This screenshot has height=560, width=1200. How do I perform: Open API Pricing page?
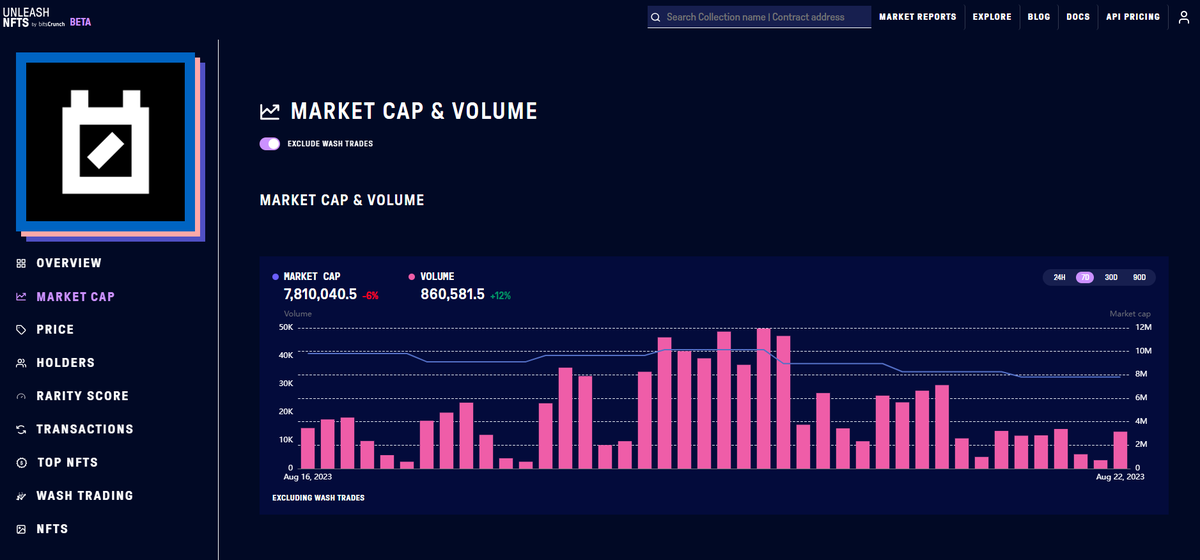click(x=1133, y=17)
